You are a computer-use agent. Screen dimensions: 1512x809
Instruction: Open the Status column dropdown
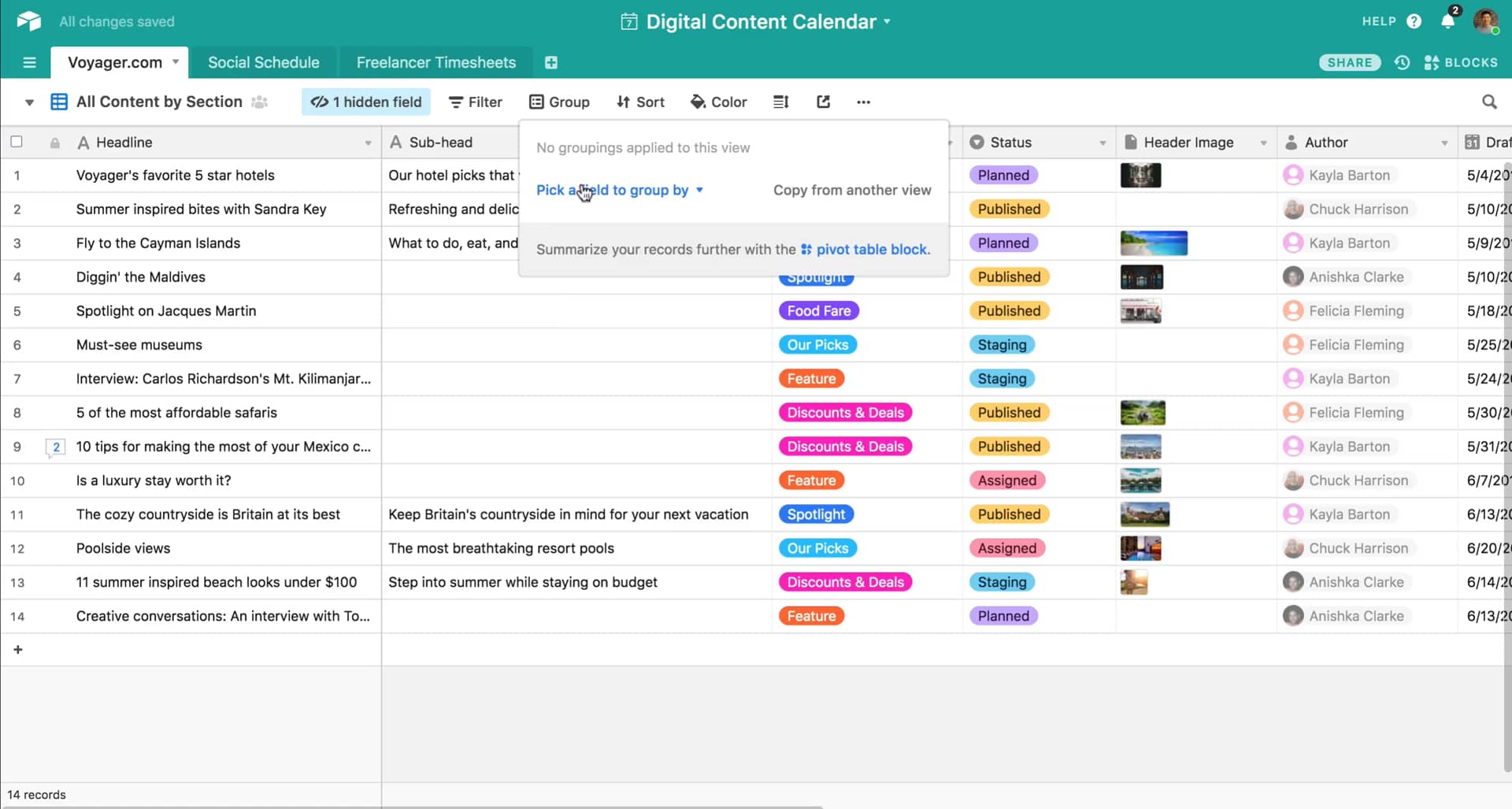pos(1102,143)
